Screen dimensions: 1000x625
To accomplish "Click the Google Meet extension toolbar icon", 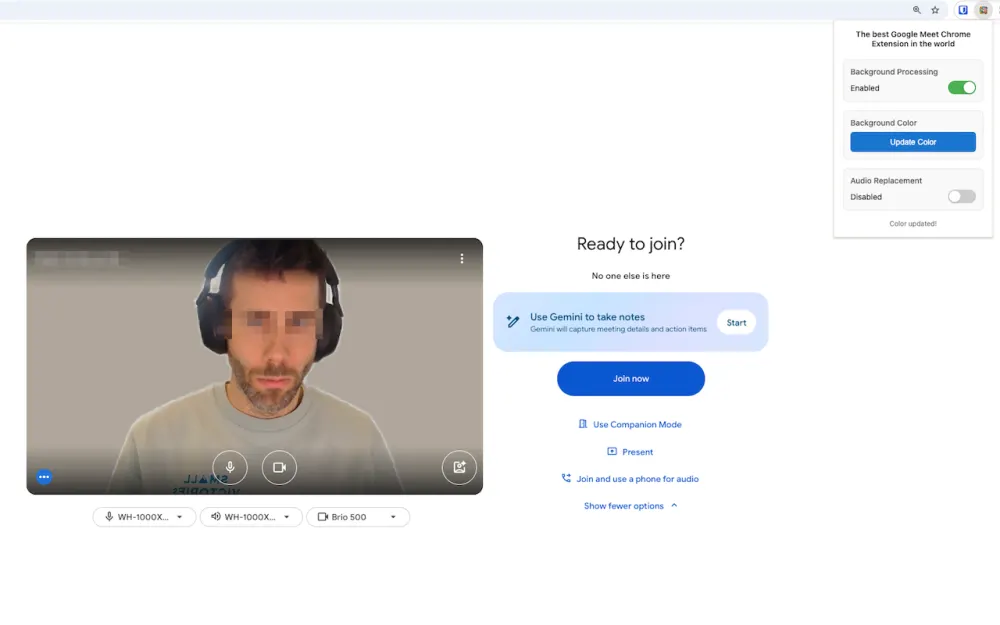I will 983,10.
